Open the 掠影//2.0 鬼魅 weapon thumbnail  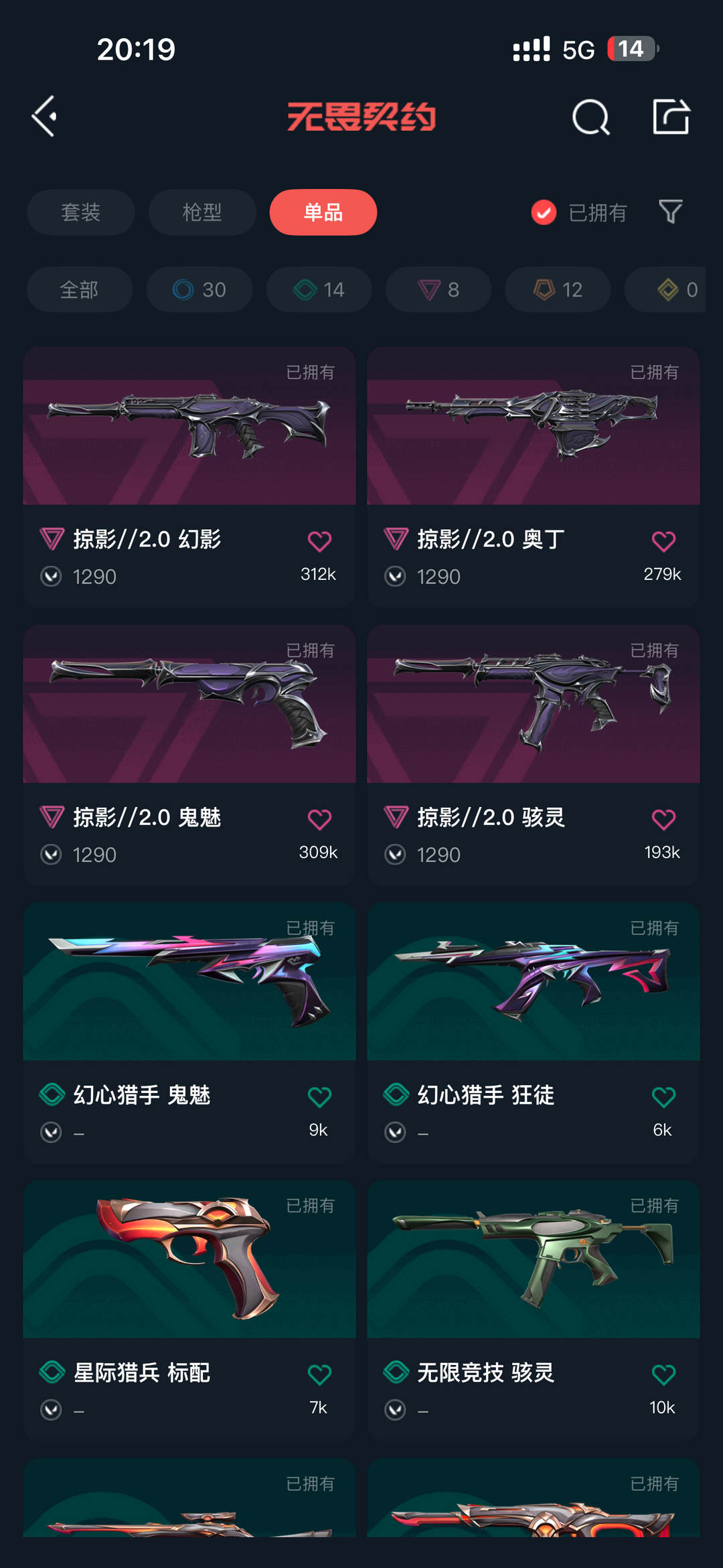pos(189,704)
